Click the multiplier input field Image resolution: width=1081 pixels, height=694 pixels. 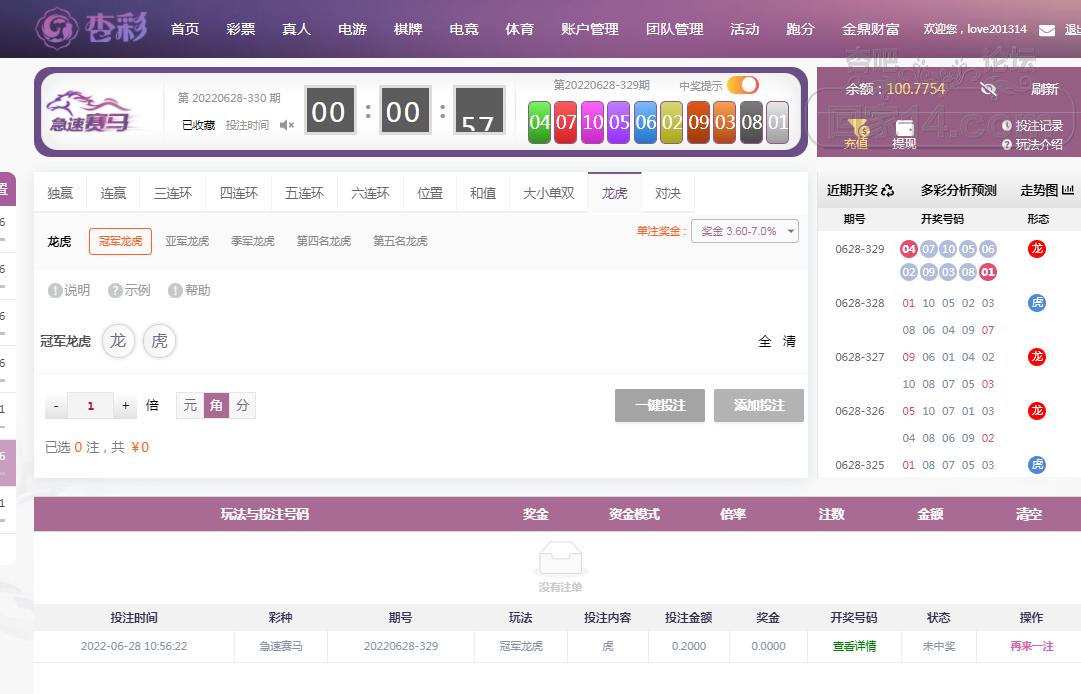tap(91, 406)
